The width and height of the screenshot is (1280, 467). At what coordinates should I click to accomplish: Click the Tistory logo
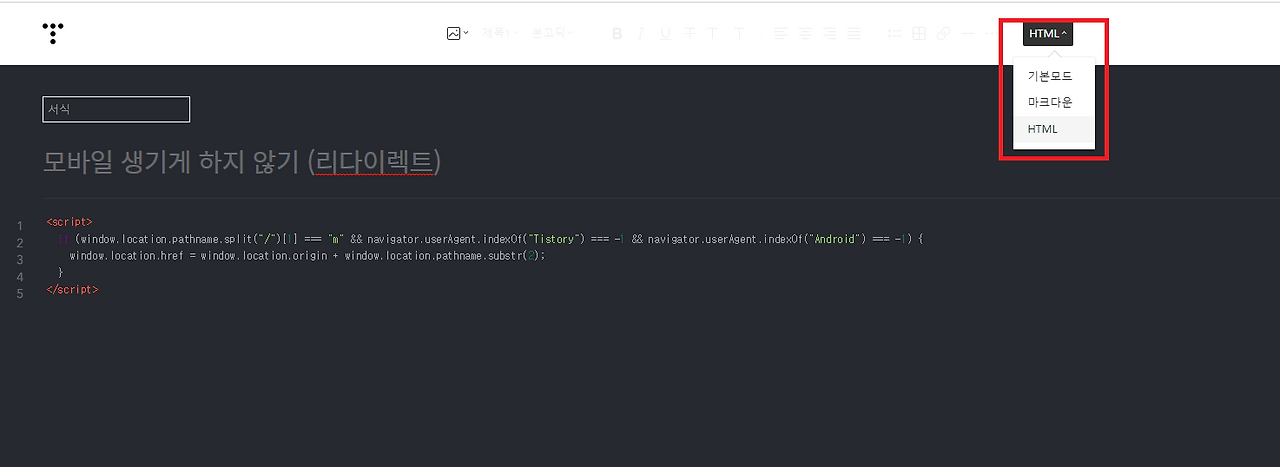click(x=53, y=33)
